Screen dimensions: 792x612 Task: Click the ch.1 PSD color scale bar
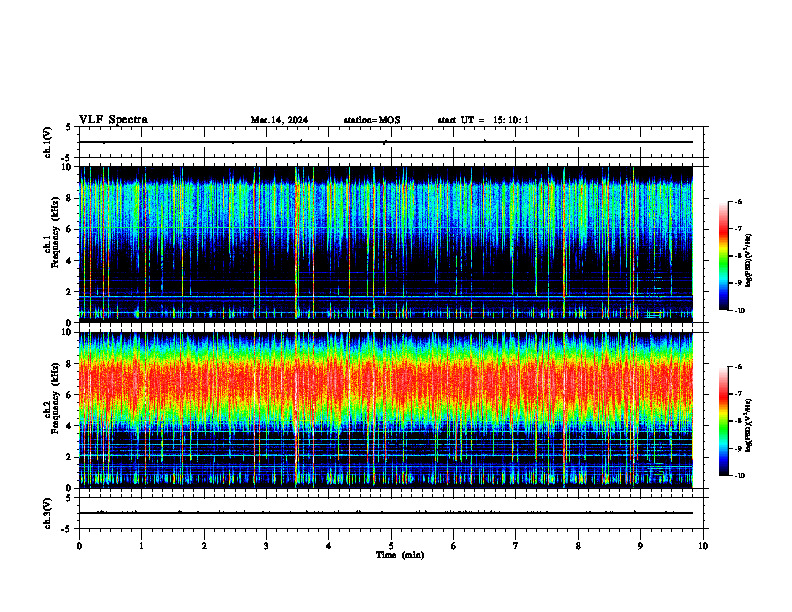(x=723, y=256)
